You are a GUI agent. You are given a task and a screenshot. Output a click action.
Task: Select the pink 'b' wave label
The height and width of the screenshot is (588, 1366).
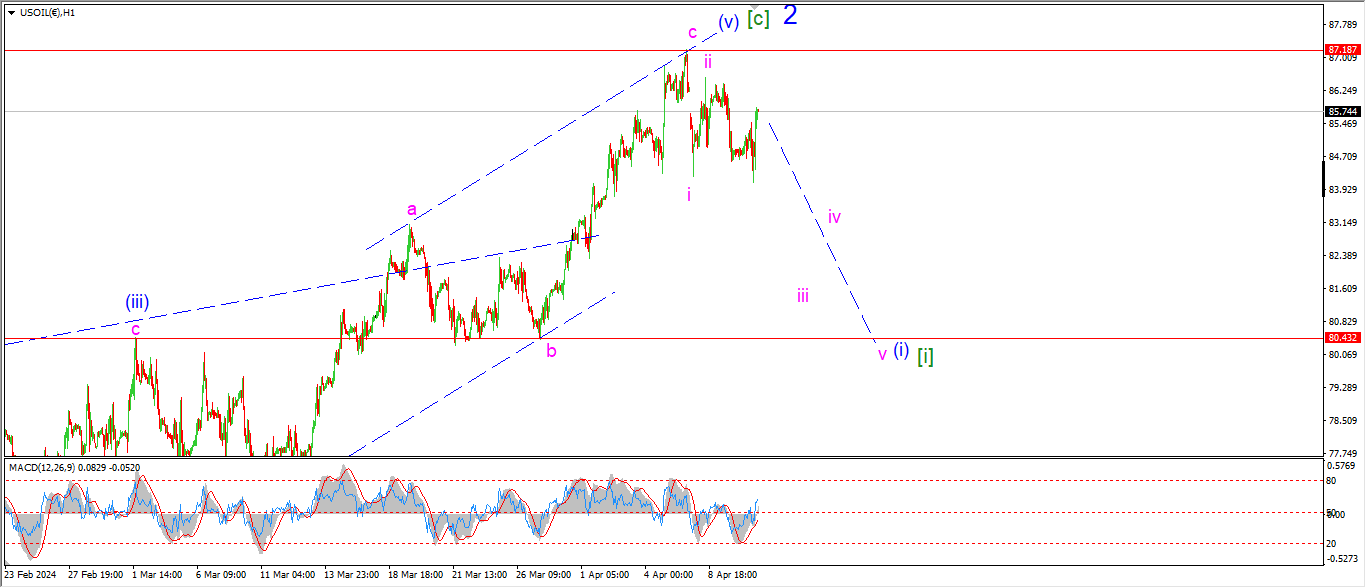(x=551, y=351)
